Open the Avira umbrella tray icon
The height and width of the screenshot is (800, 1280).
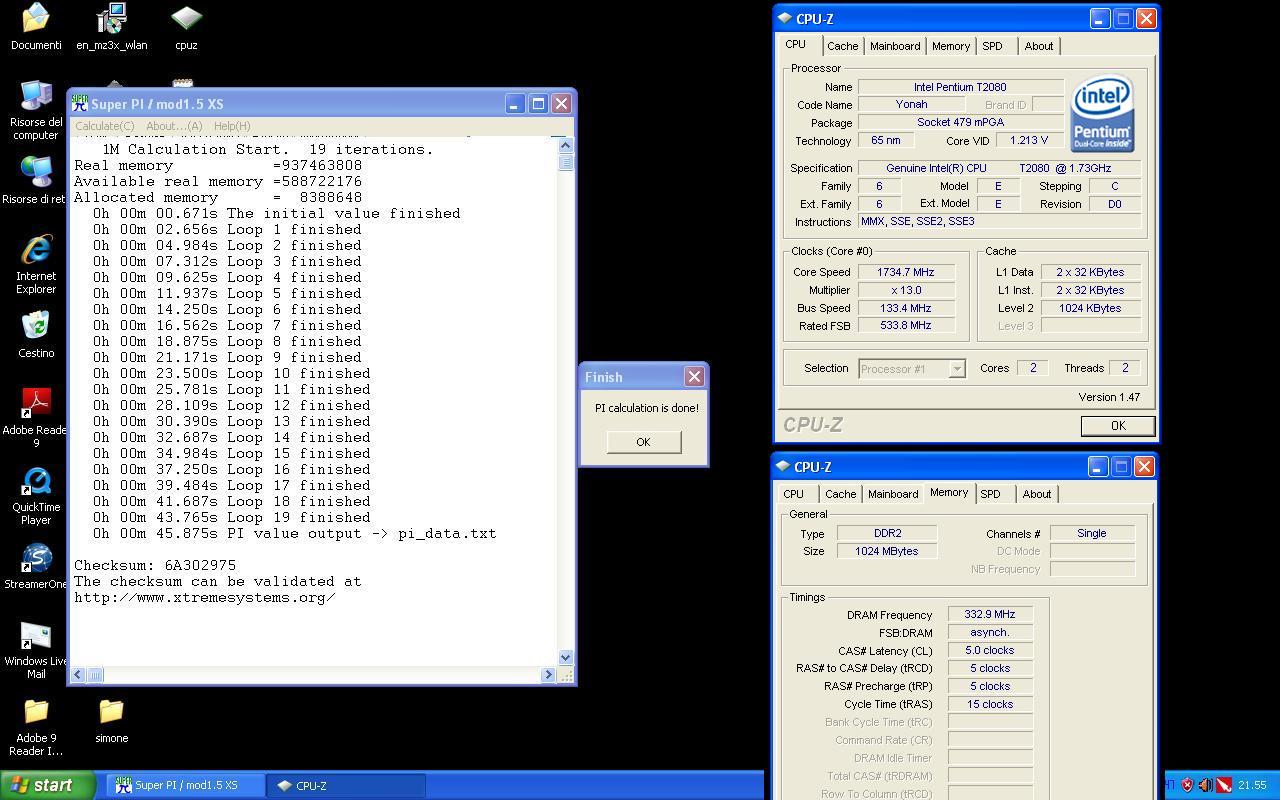pos(1223,785)
